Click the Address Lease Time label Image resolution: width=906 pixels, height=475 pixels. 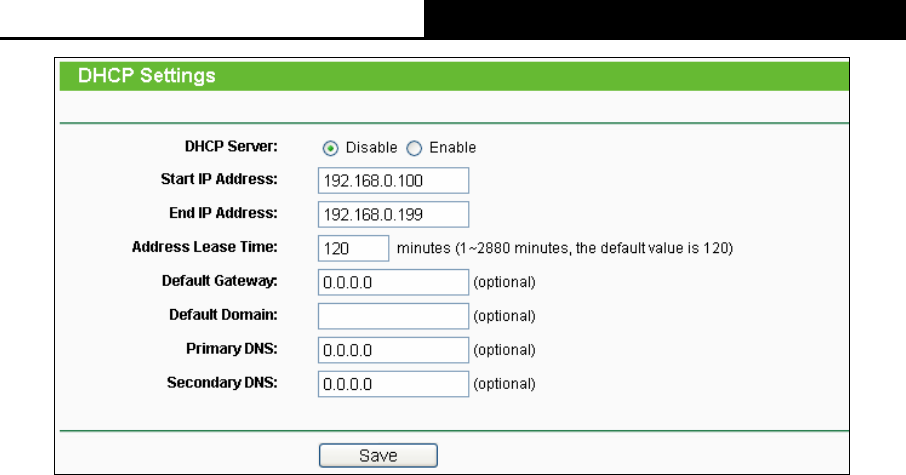(x=205, y=247)
